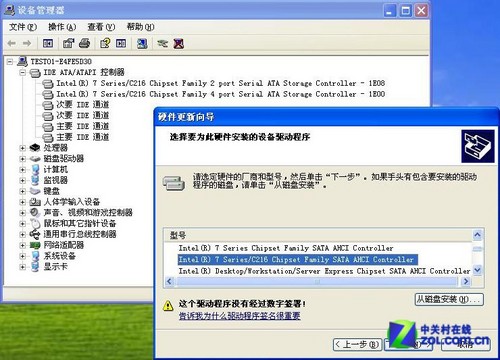Click the 键盘 keyboard icon

(35, 191)
